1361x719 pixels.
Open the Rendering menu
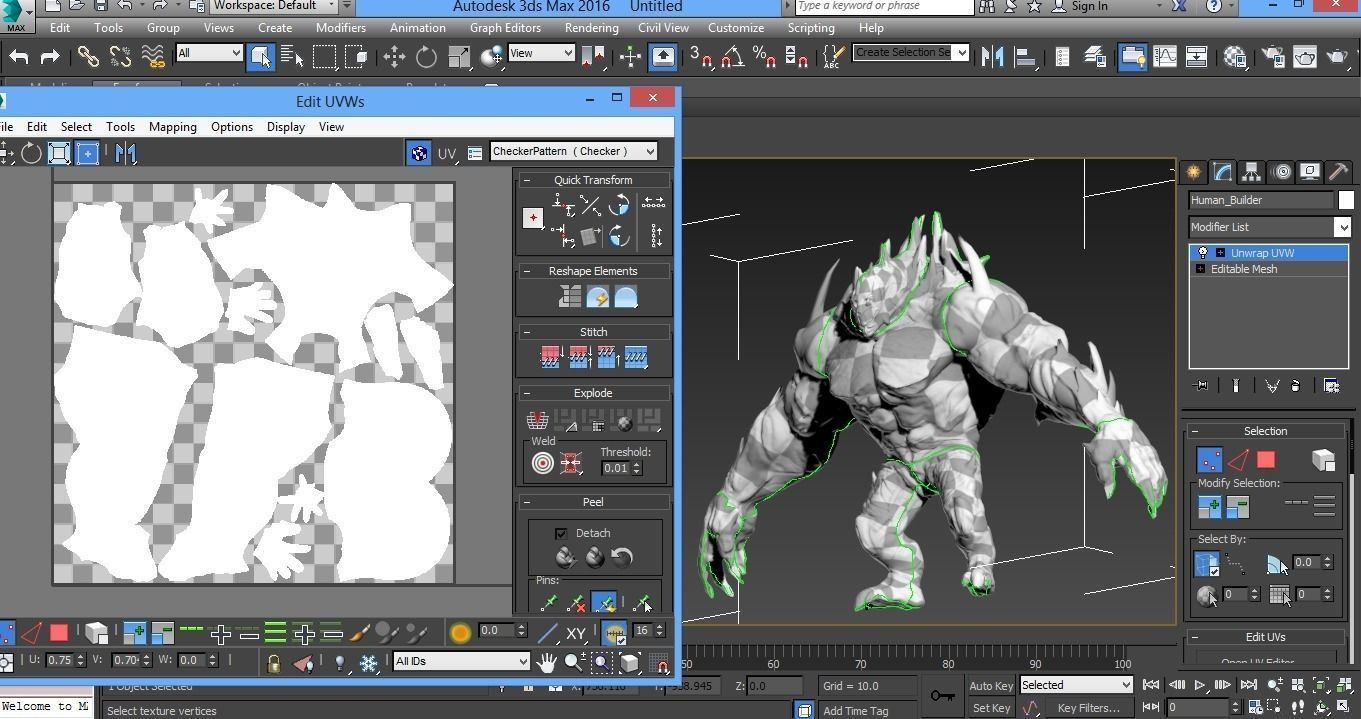pyautogui.click(x=591, y=28)
